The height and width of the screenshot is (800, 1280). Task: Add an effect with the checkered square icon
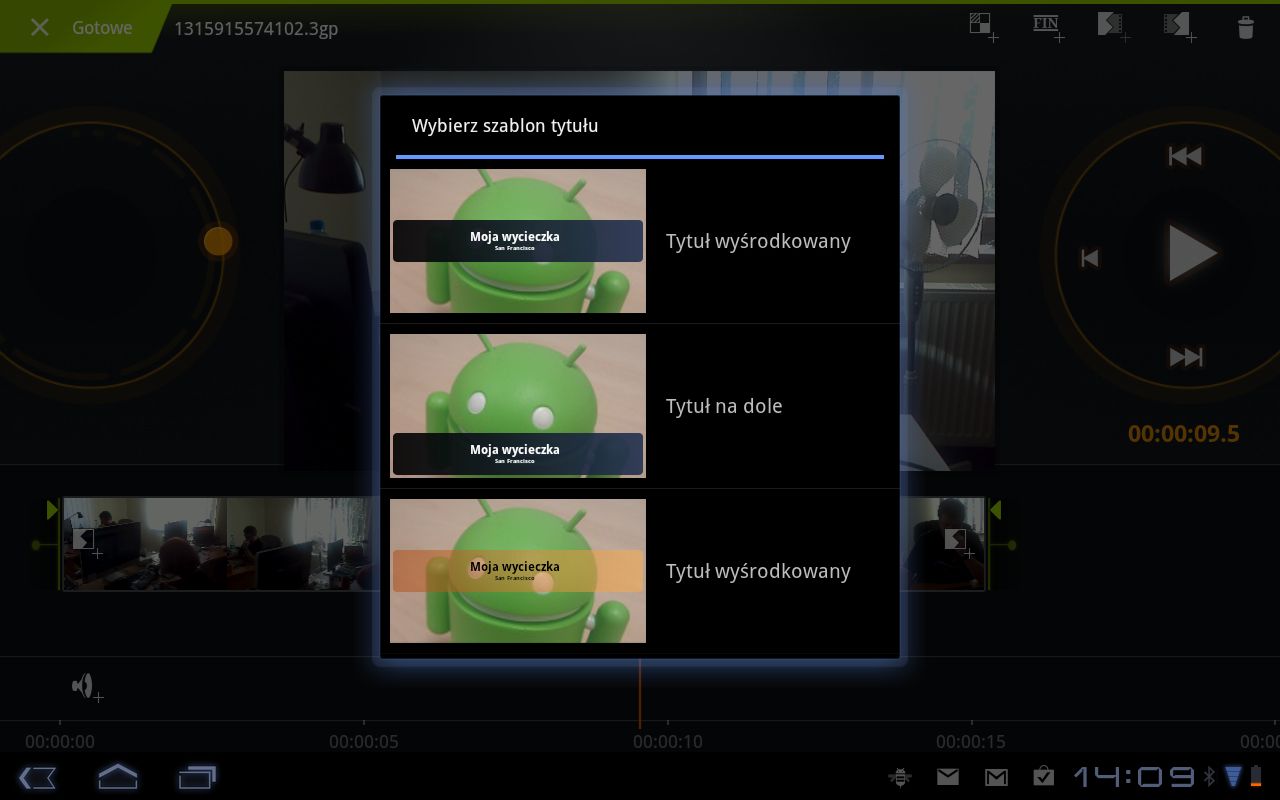983,27
